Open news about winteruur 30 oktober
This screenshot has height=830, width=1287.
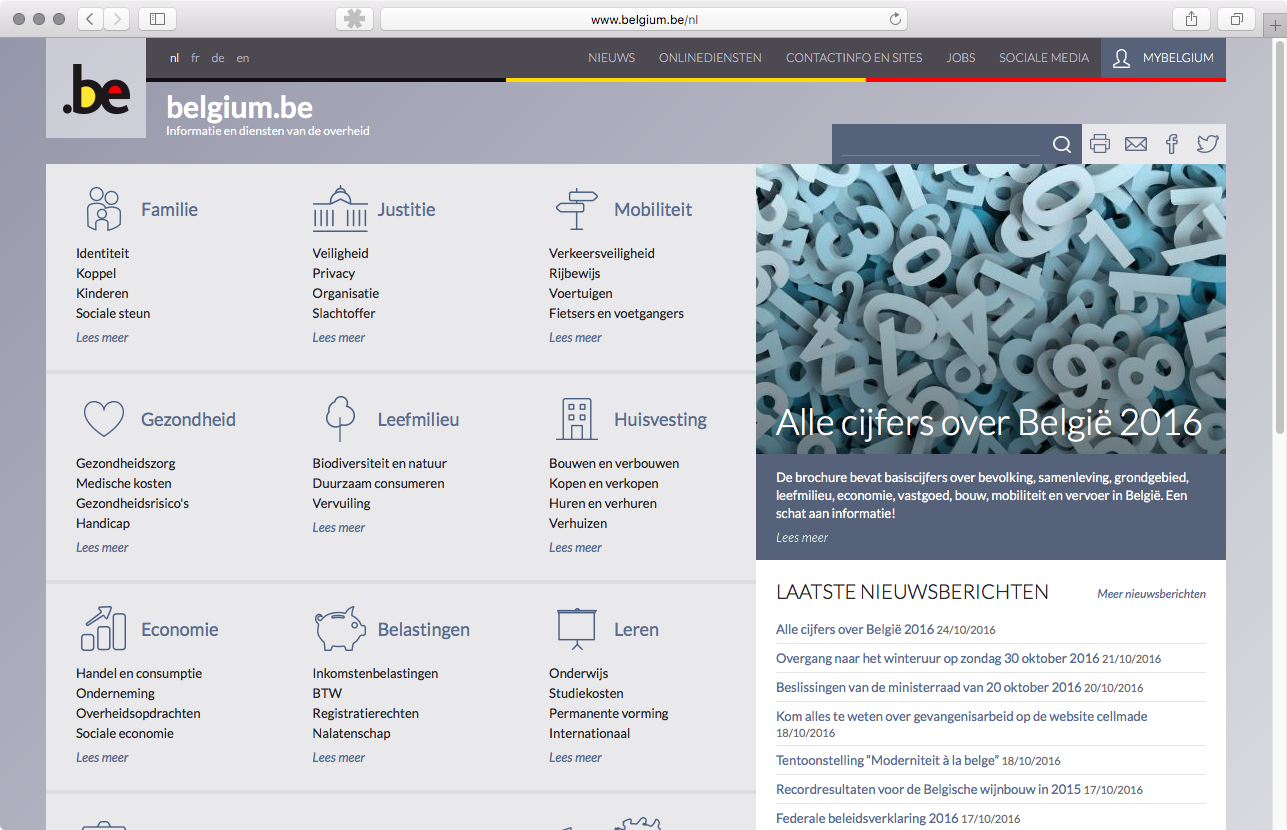coord(937,659)
